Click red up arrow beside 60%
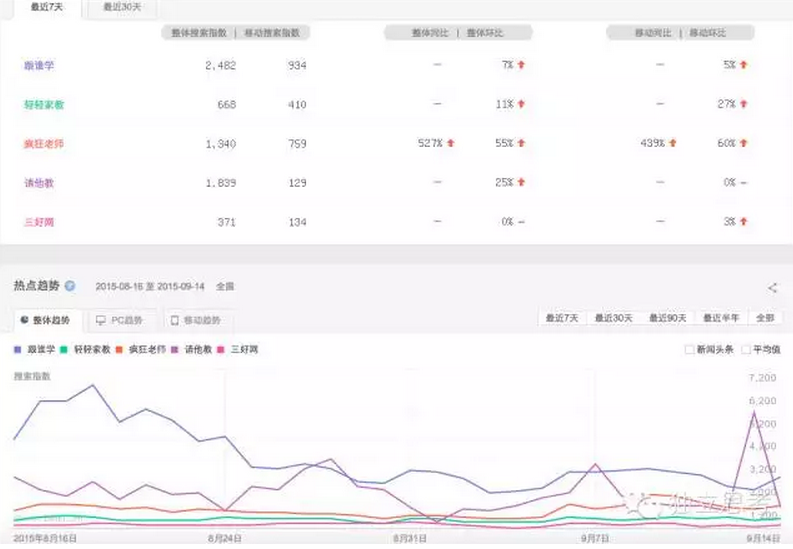This screenshot has height=549, width=793. [743, 143]
